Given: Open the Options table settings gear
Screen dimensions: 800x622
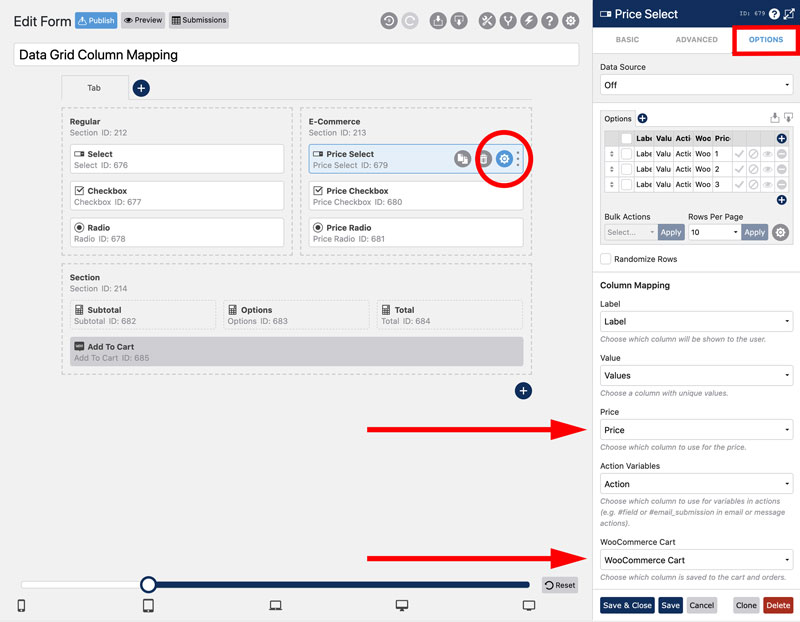Looking at the screenshot, I should 780,232.
